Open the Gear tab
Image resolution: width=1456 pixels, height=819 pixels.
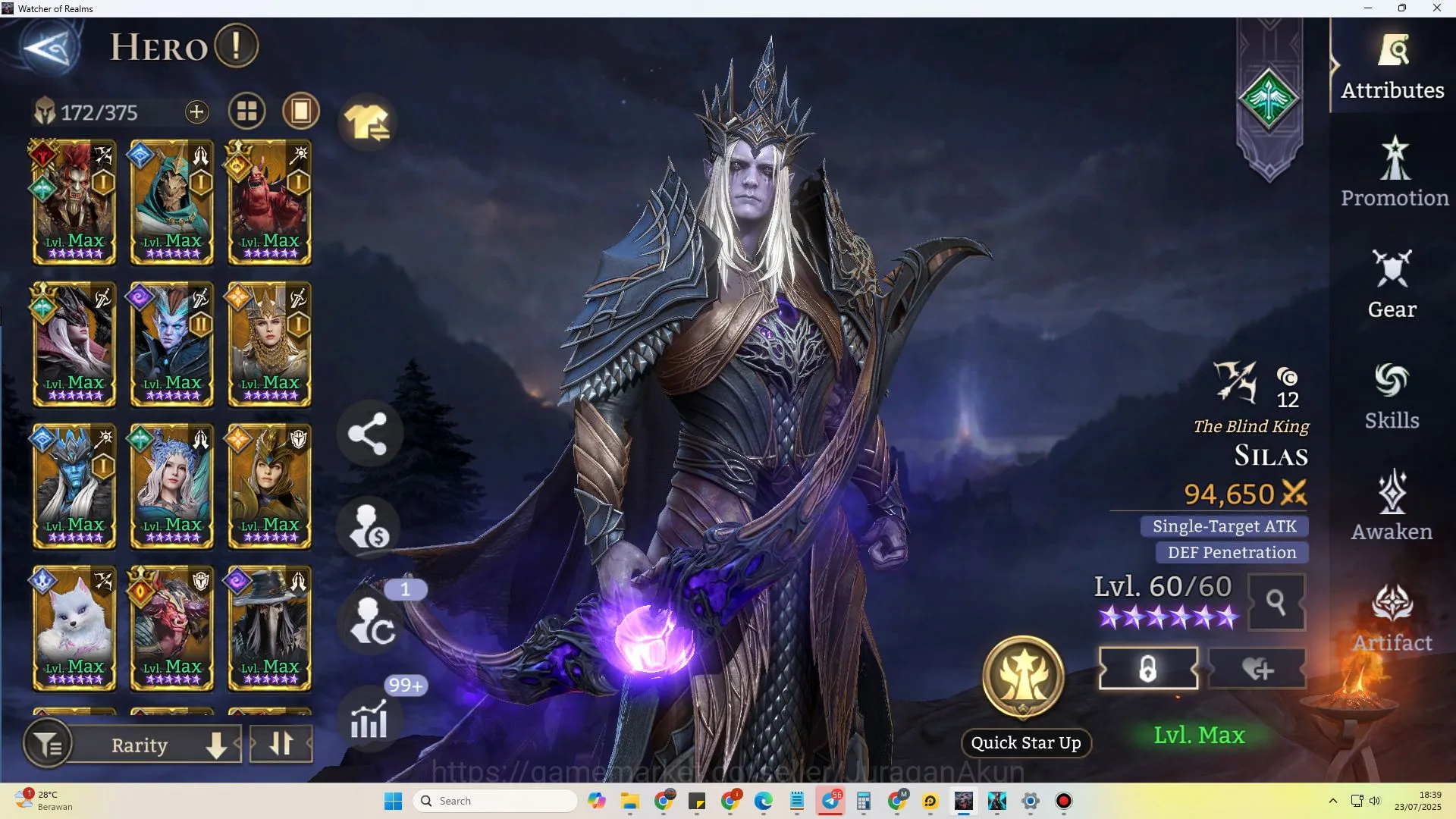coord(1392,284)
